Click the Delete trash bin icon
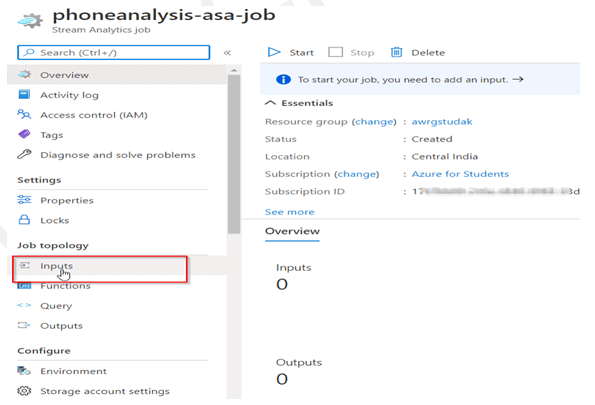Viewport: 595px width, 405px height. pyautogui.click(x=397, y=52)
